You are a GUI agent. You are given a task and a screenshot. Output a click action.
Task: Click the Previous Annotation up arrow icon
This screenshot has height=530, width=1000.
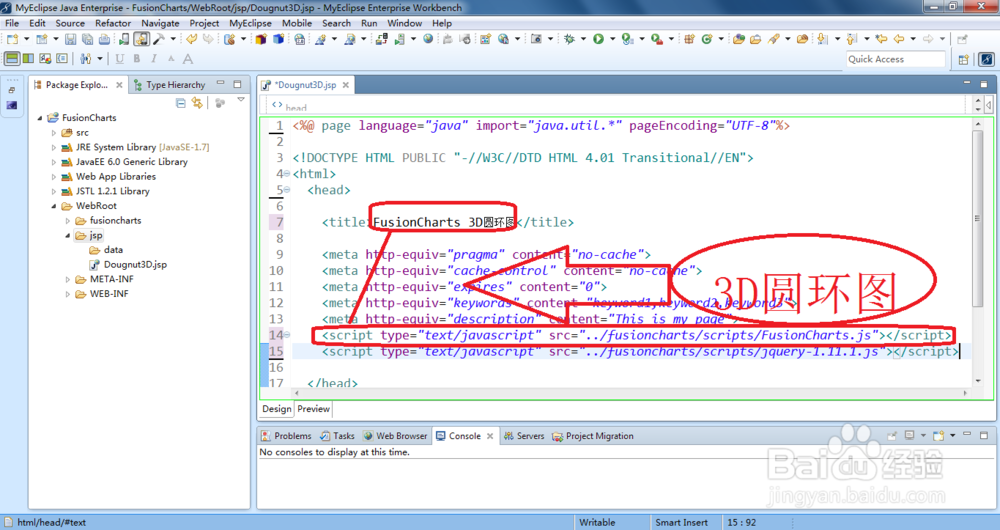pyautogui.click(x=852, y=40)
